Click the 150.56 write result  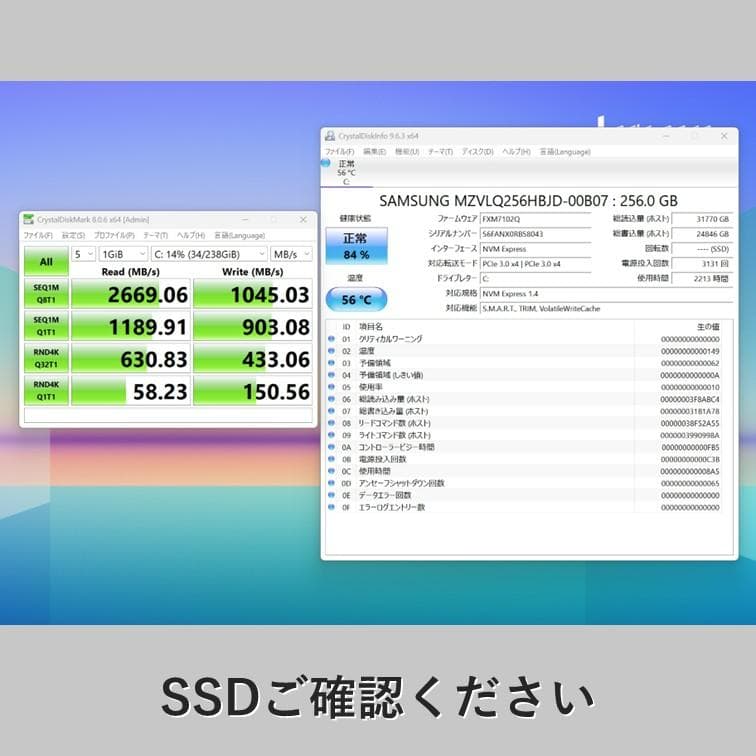pyautogui.click(x=253, y=391)
